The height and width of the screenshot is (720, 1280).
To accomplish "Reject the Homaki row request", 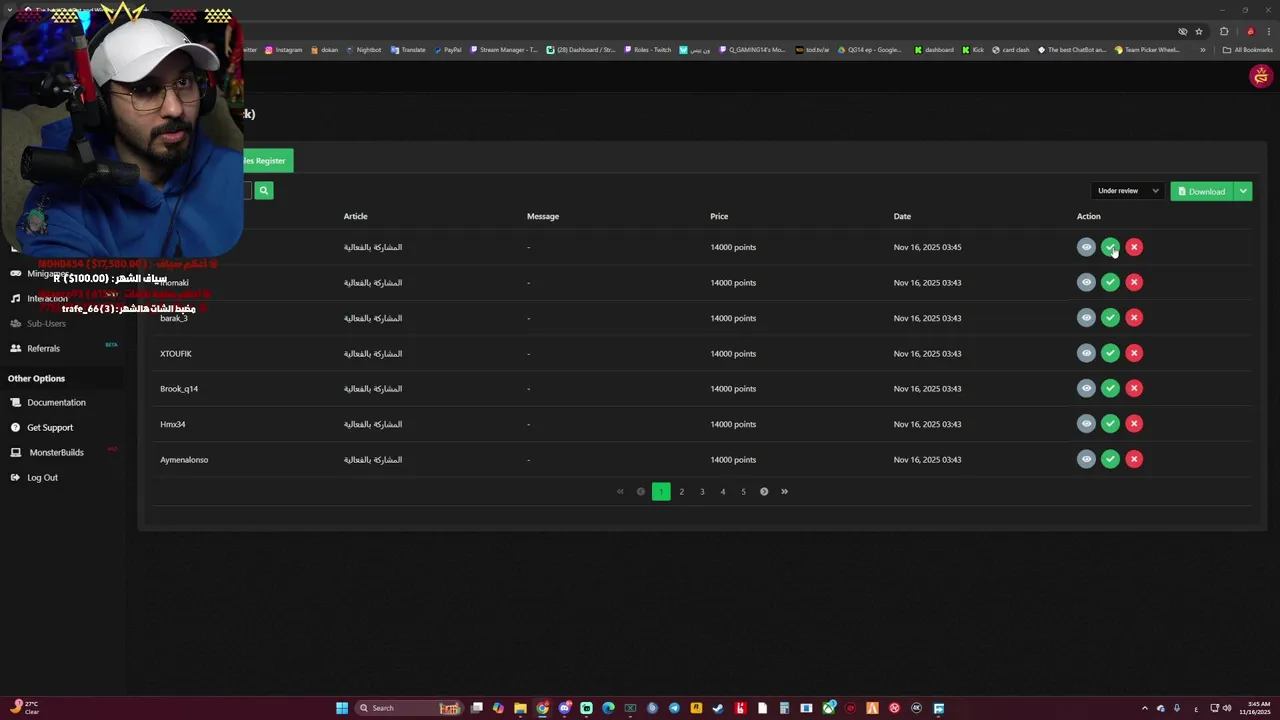I will [1134, 282].
